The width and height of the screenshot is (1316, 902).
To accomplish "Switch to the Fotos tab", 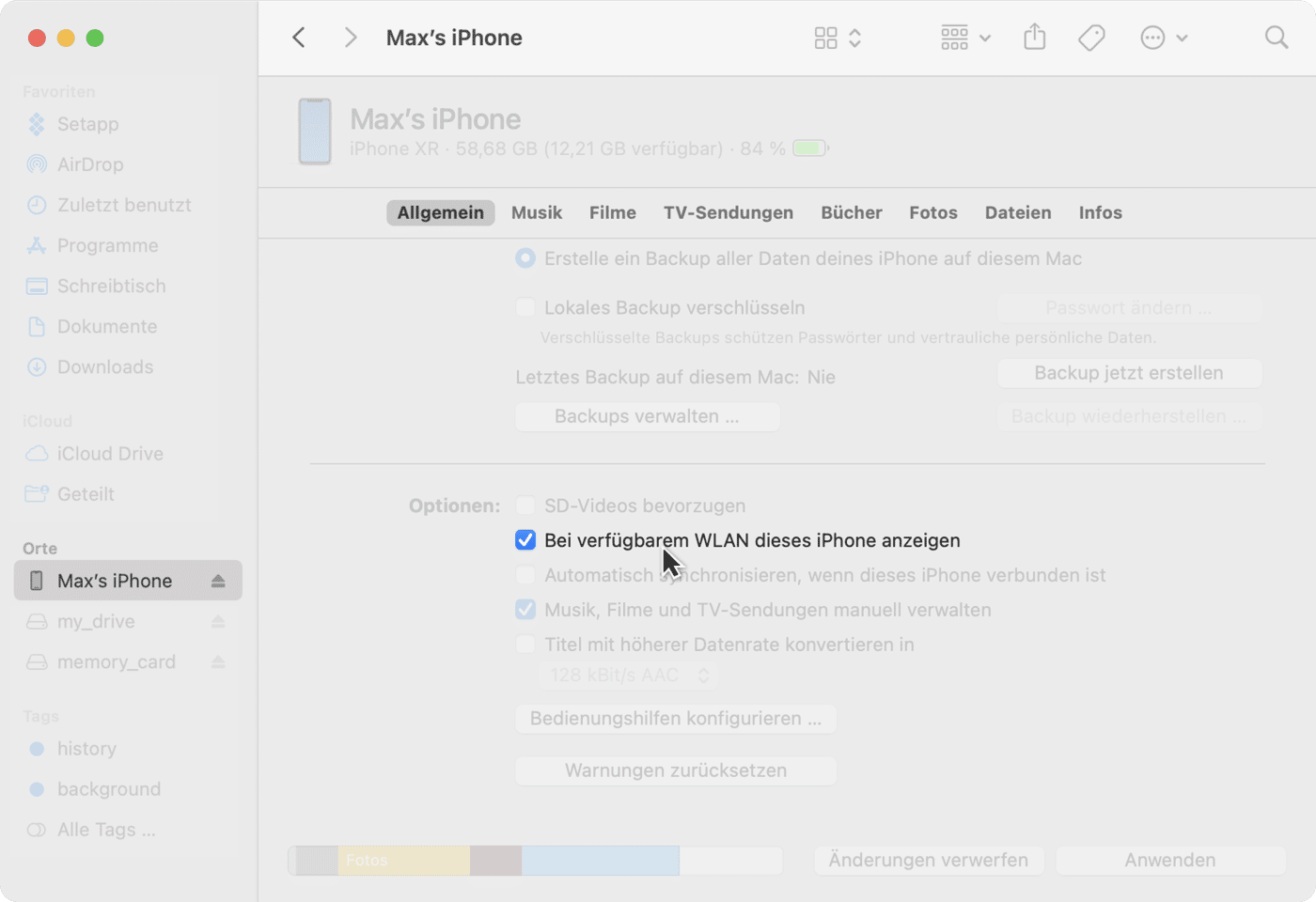I will [x=933, y=212].
